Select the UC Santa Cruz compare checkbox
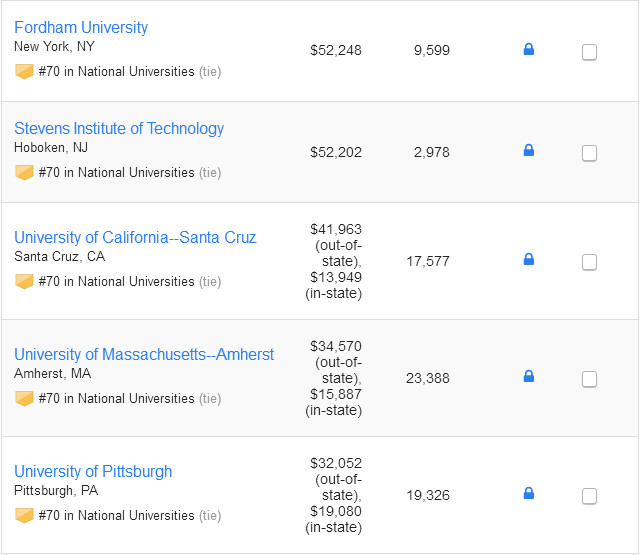Screen dimensions: 640x555 pos(590,262)
